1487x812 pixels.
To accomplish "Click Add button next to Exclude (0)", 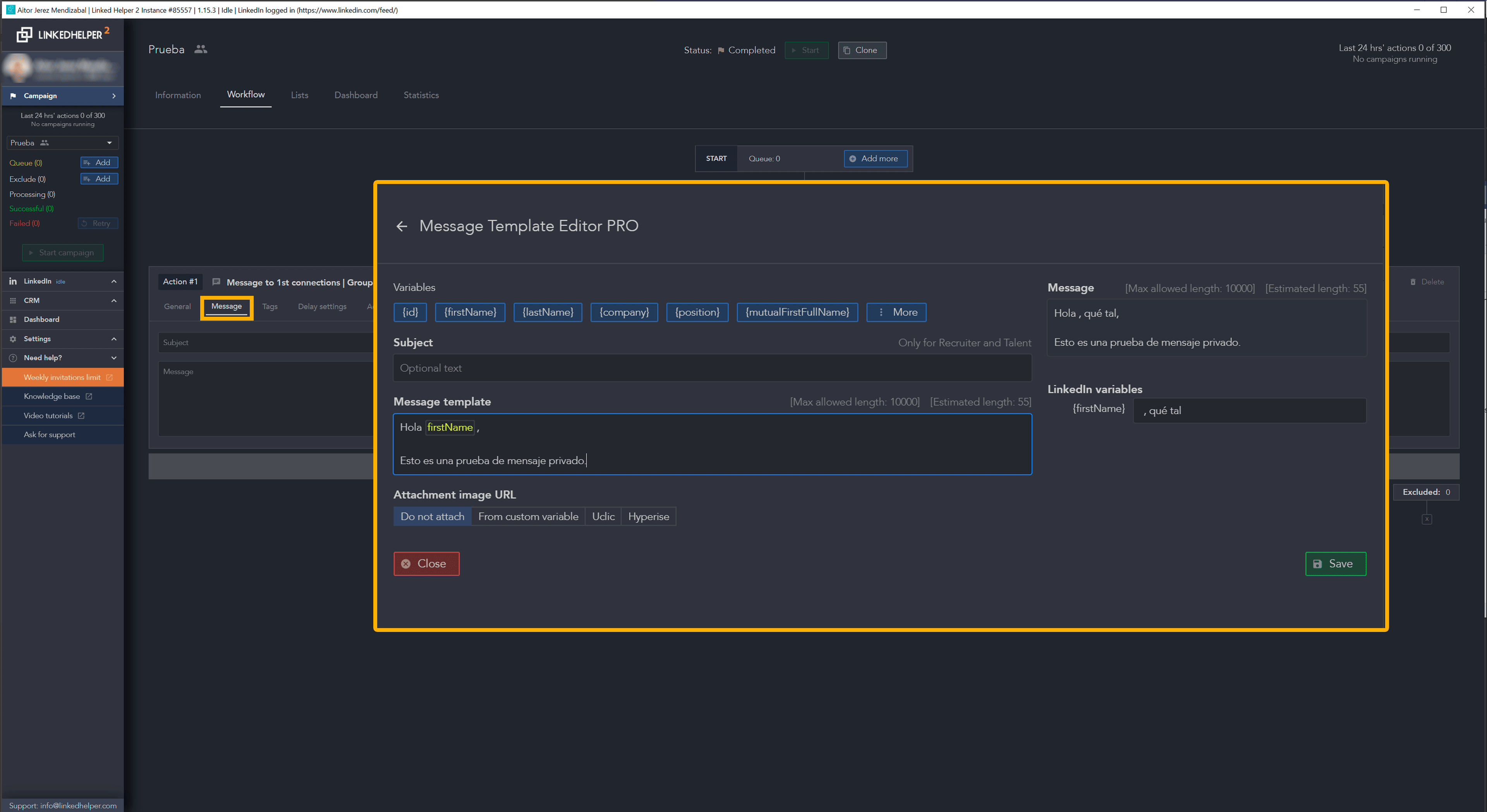I will pyautogui.click(x=99, y=179).
